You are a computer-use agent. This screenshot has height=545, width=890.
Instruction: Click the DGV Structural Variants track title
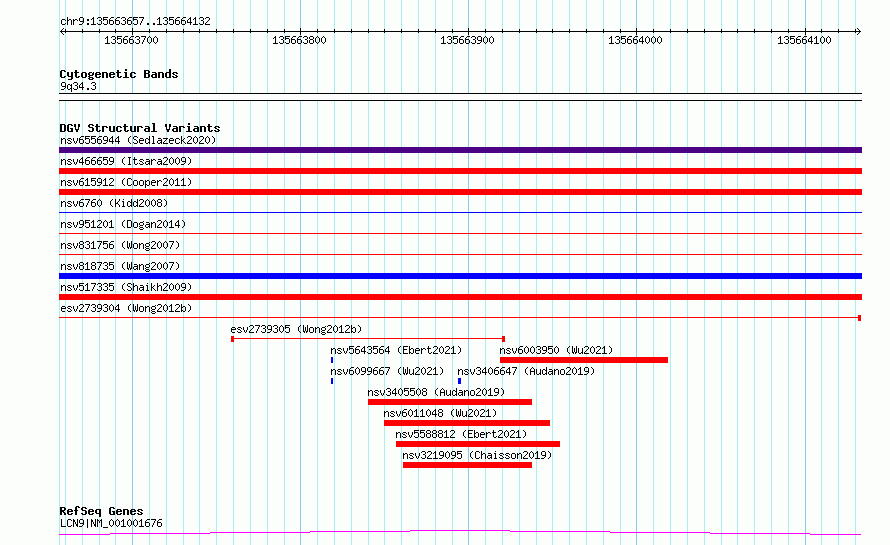click(x=140, y=128)
